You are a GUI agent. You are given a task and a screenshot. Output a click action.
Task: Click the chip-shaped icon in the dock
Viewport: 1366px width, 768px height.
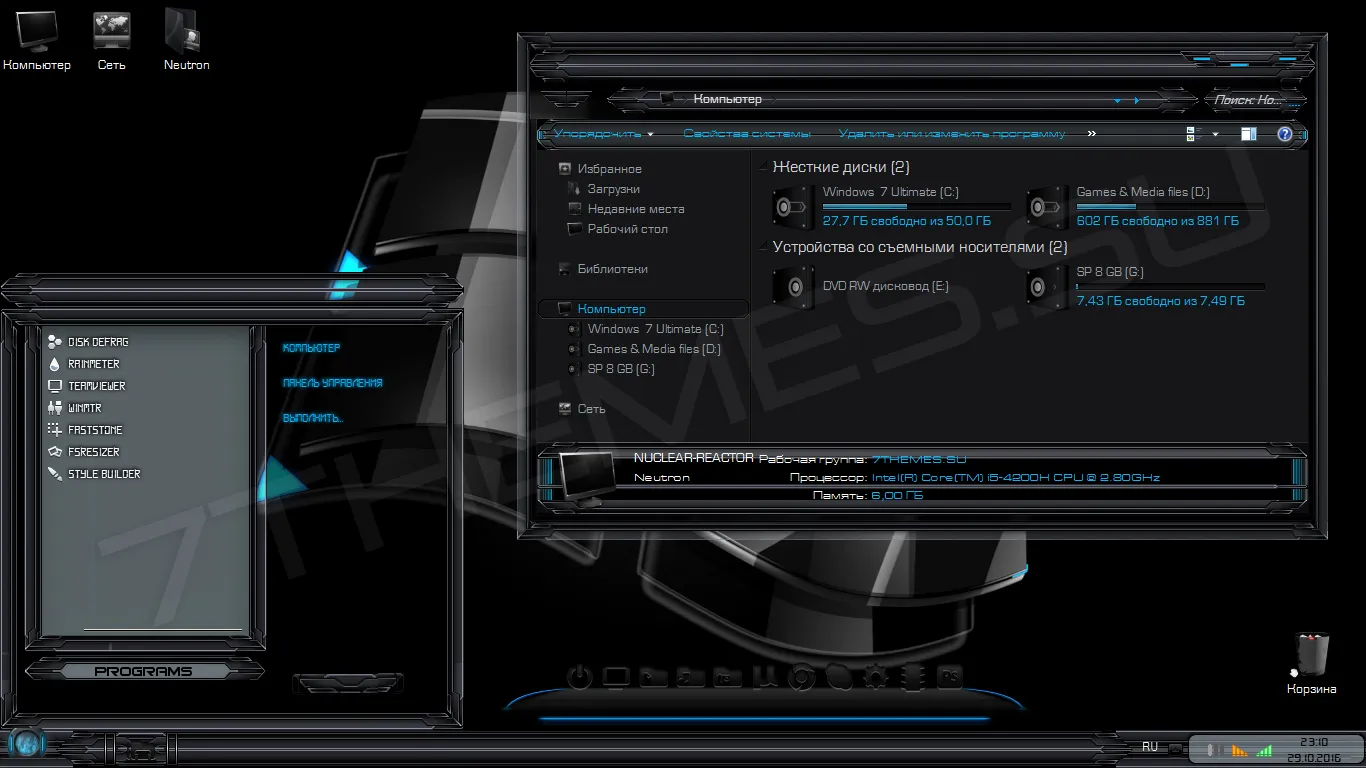click(912, 678)
